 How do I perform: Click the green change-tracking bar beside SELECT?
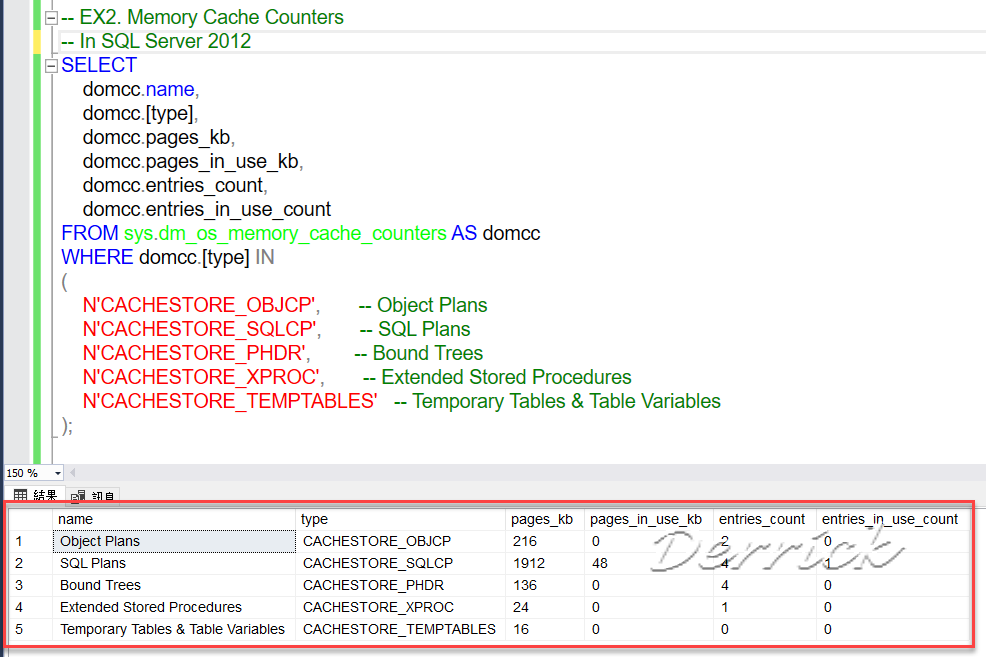pos(37,65)
